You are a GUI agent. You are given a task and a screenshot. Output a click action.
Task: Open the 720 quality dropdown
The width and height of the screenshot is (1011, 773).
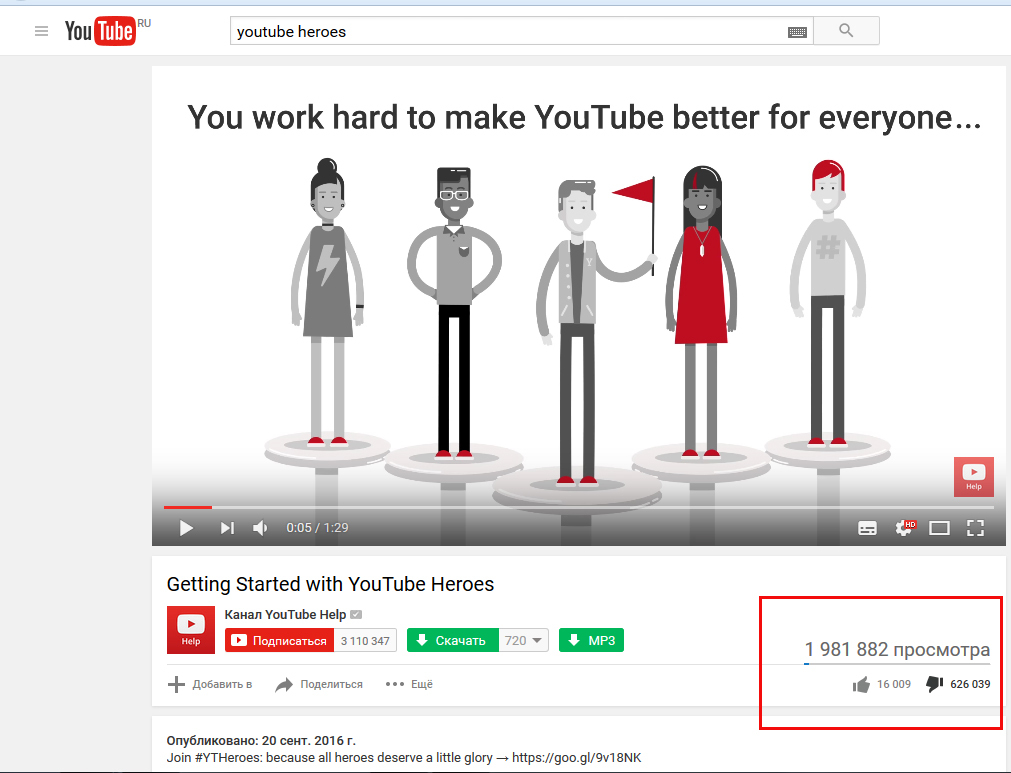524,640
